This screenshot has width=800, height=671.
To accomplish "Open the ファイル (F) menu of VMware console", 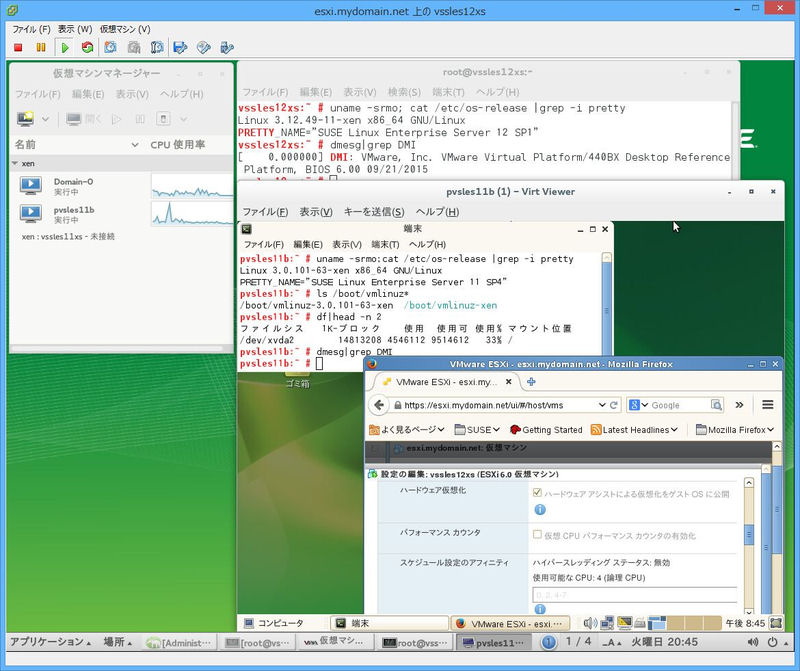I will click(x=31, y=29).
